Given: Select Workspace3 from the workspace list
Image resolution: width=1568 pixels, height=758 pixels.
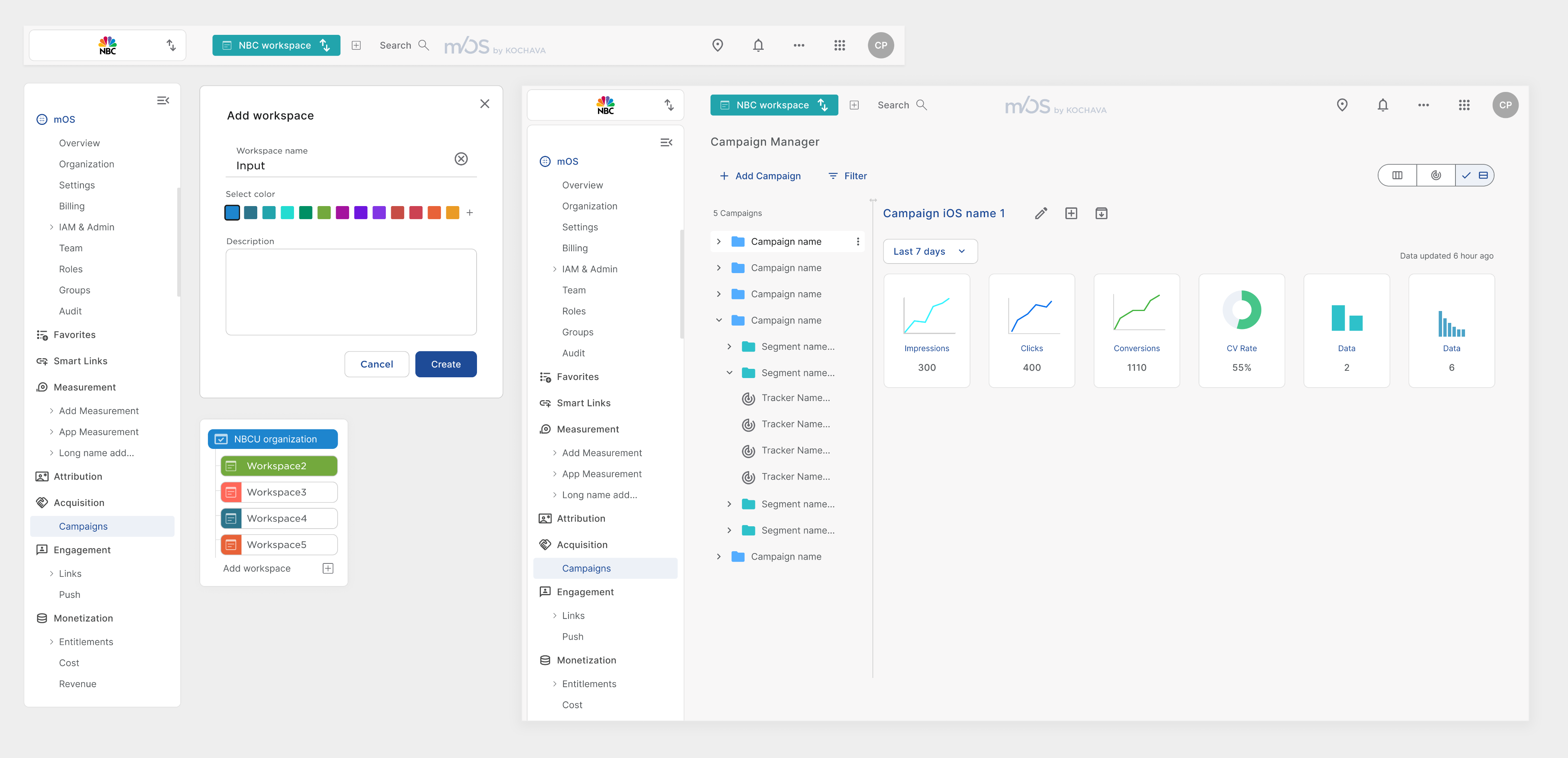Looking at the screenshot, I should coord(279,492).
